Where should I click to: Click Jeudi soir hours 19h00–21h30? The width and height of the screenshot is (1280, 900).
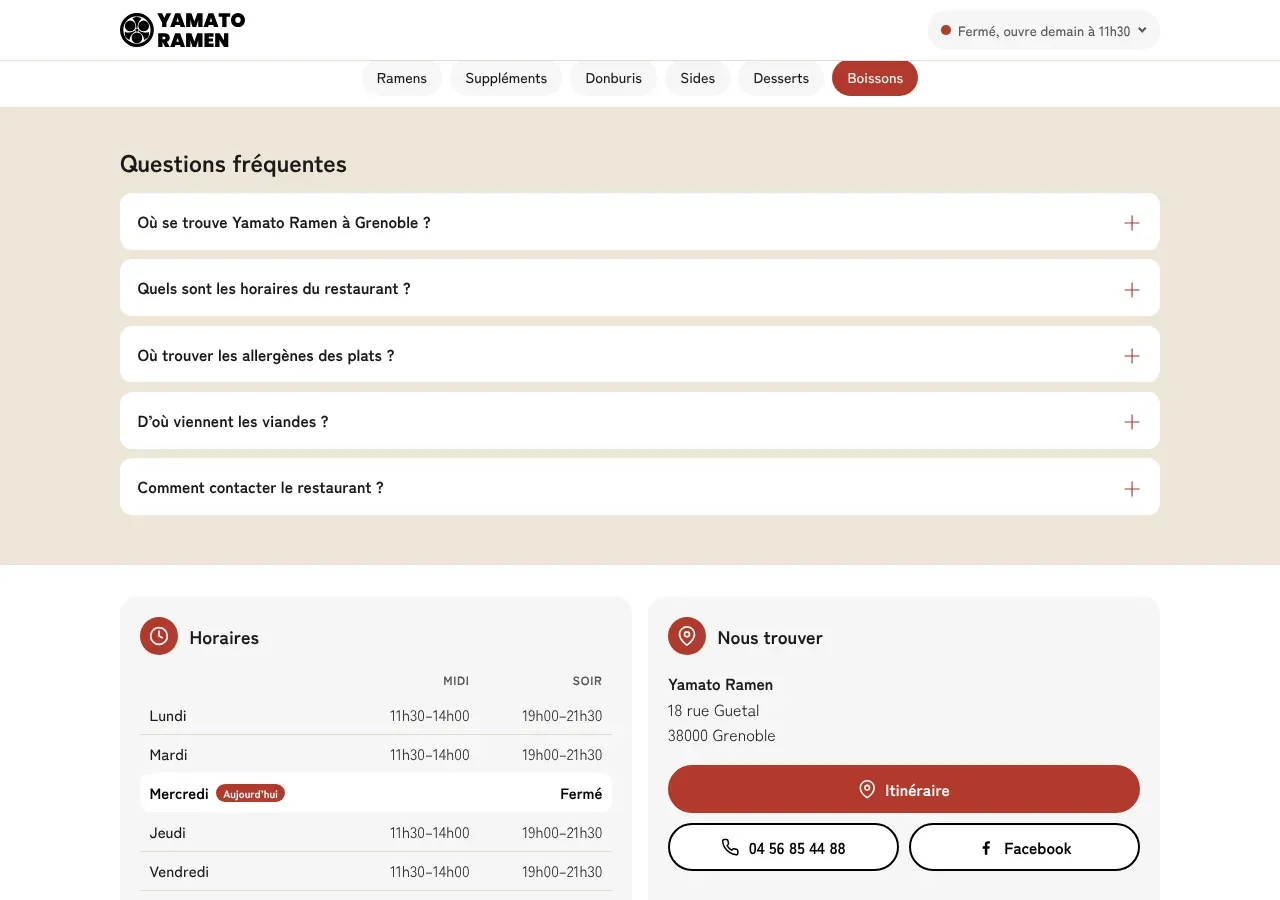(562, 833)
